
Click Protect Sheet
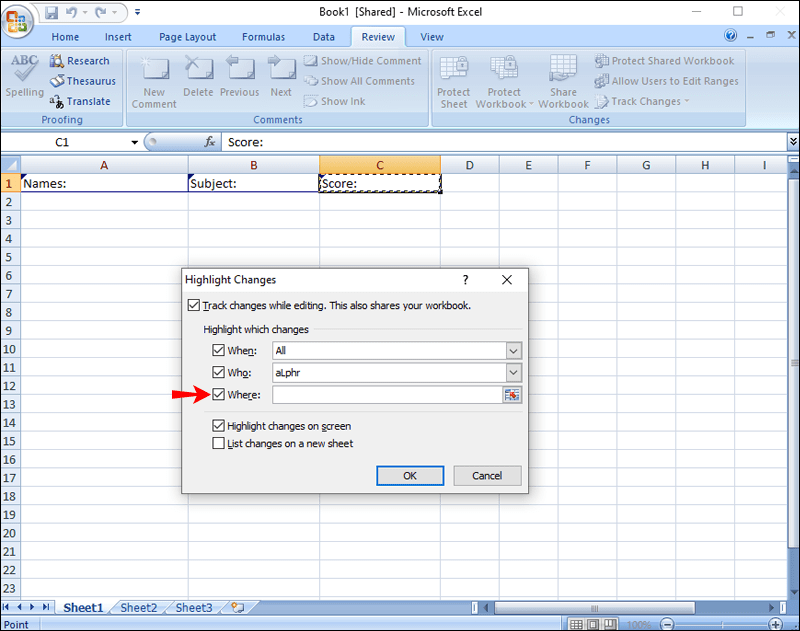pyautogui.click(x=454, y=82)
